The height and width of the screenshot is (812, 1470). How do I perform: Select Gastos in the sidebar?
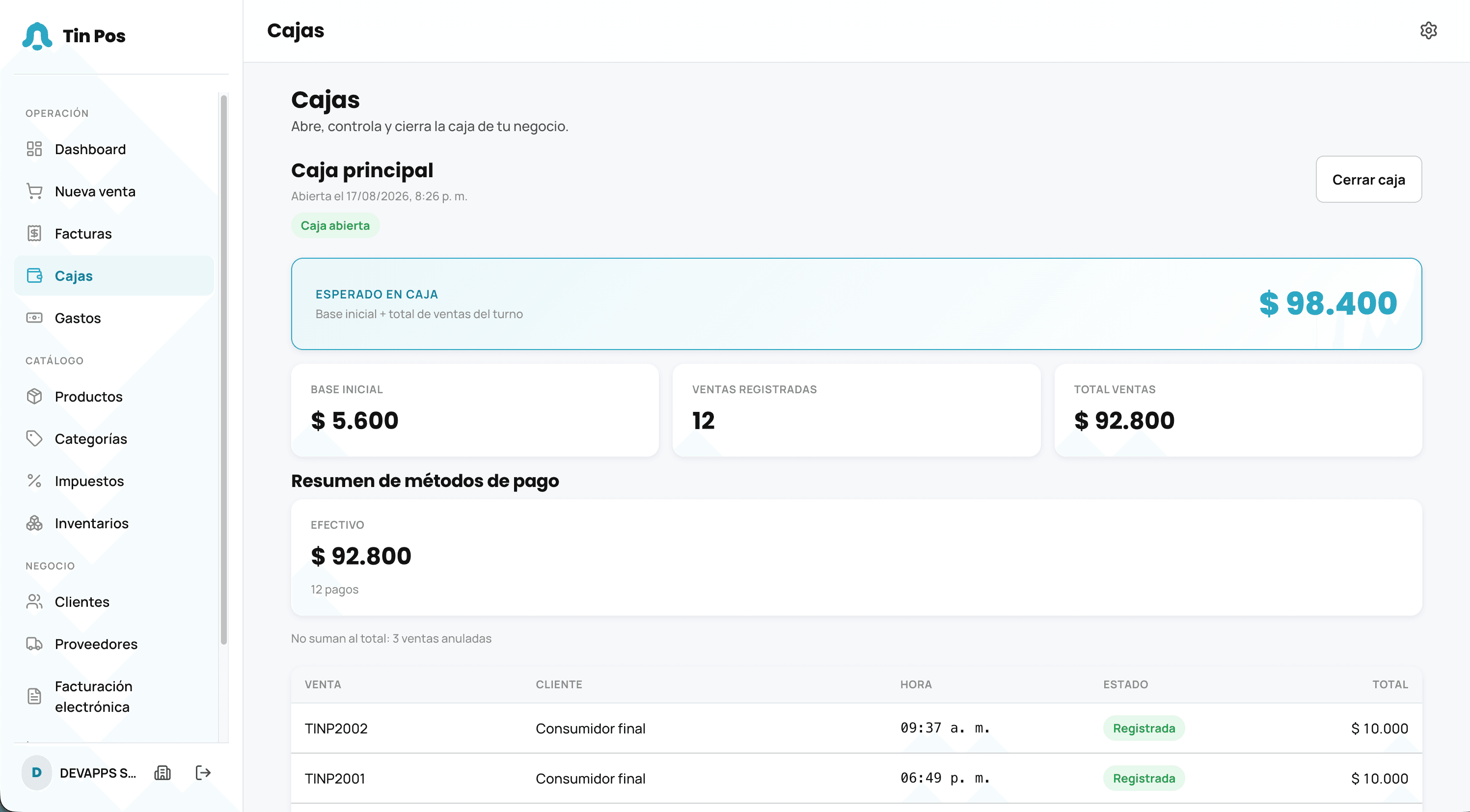coord(114,318)
